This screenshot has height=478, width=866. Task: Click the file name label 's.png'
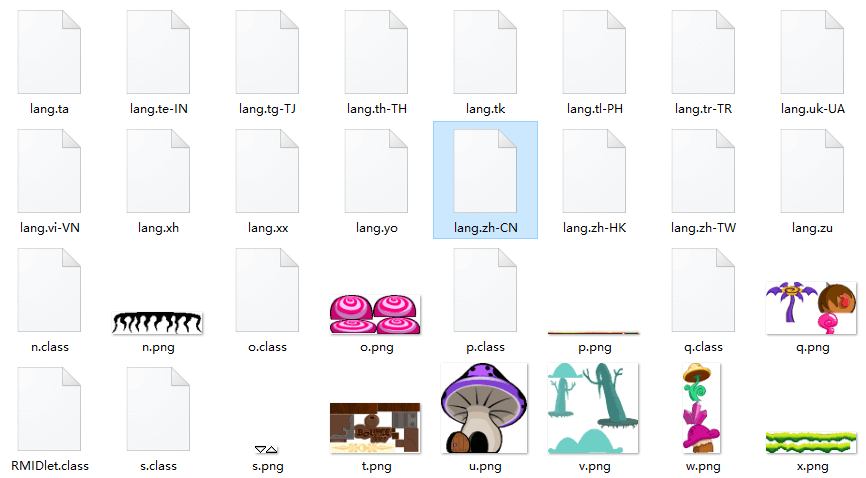pyautogui.click(x=267, y=466)
